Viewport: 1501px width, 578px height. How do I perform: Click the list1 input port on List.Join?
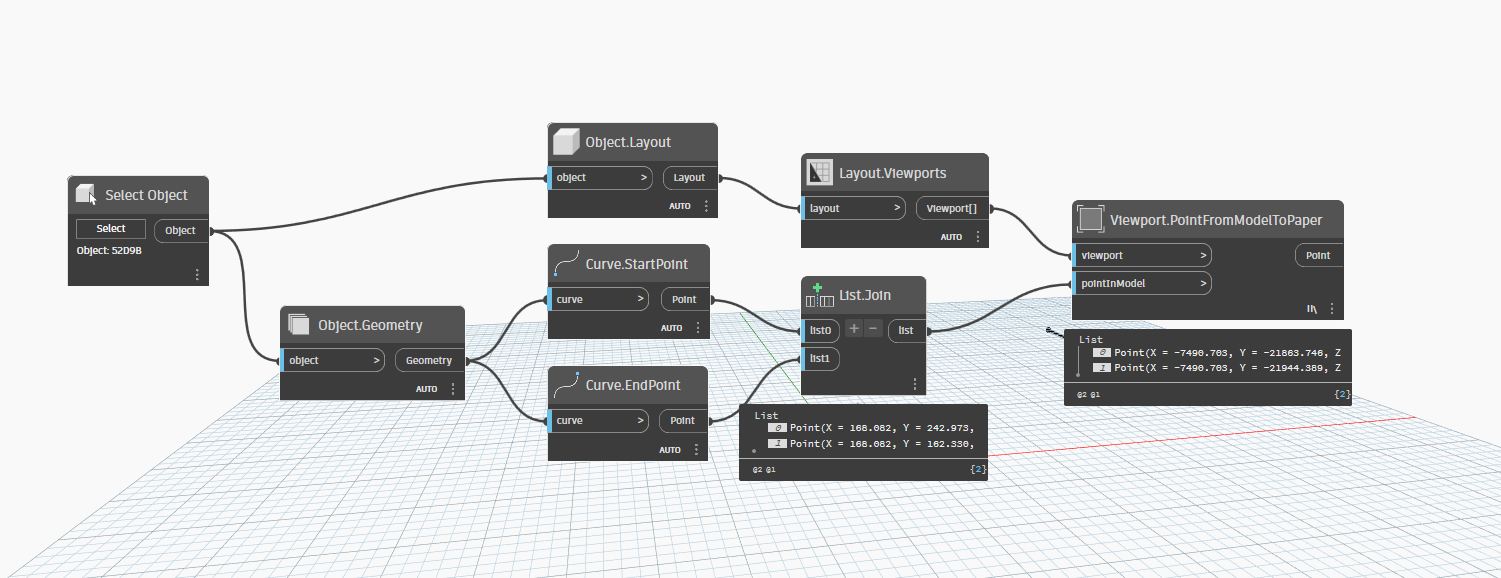(820, 358)
